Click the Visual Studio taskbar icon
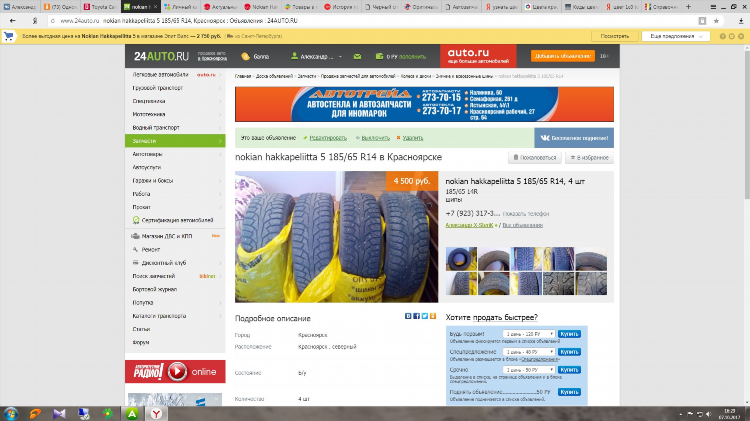Viewport: 750px width, 421px height. 59,414
